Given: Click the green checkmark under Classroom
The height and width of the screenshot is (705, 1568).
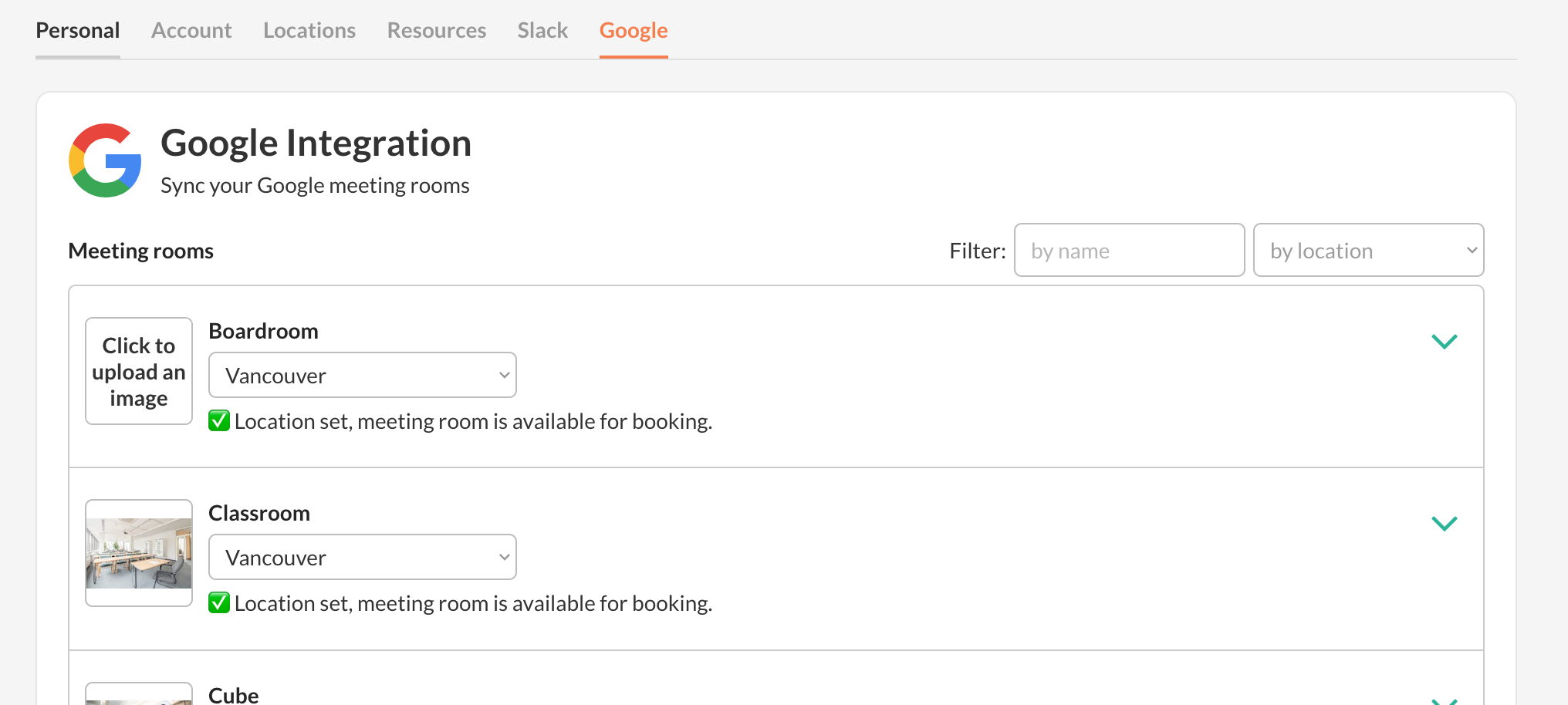Looking at the screenshot, I should point(219,603).
